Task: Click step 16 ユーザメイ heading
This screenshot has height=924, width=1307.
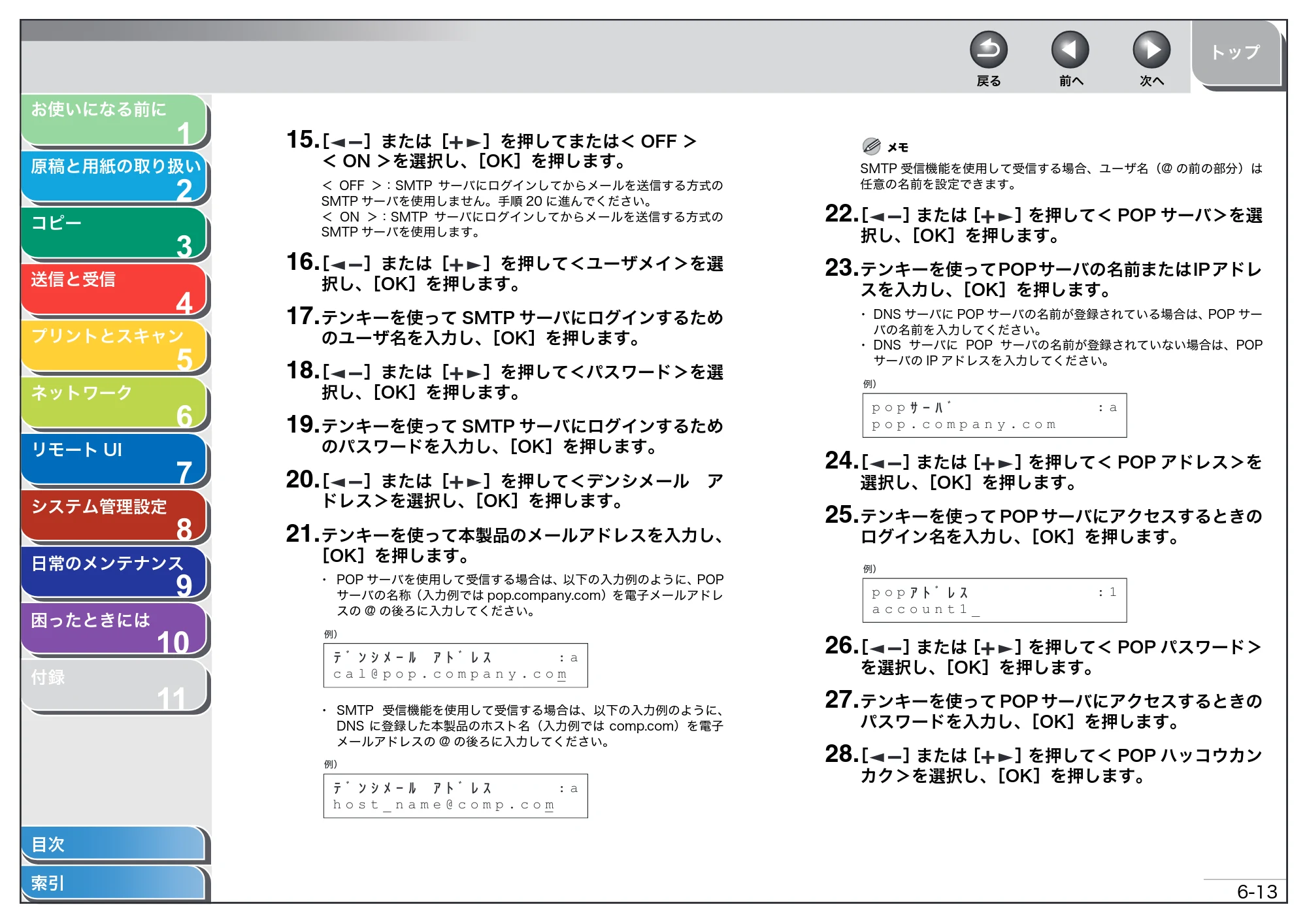Action: pyautogui.click(x=505, y=272)
